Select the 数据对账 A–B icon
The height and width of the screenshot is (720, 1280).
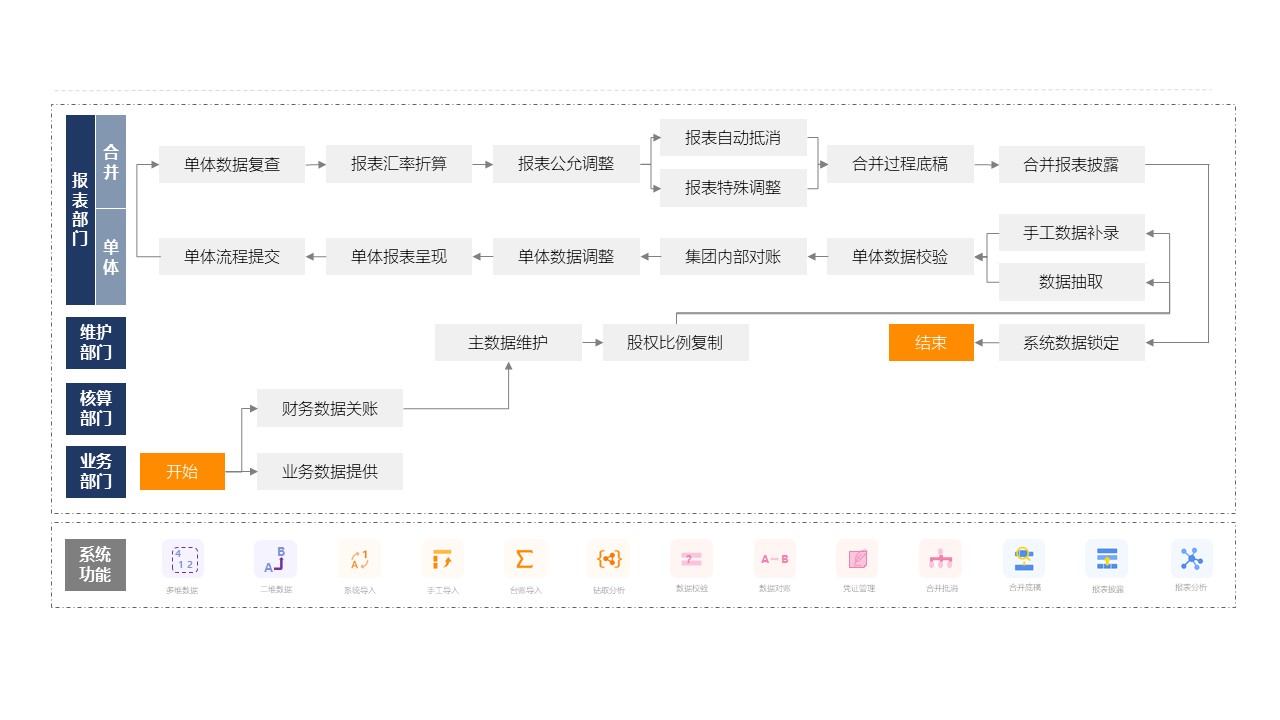point(774,559)
